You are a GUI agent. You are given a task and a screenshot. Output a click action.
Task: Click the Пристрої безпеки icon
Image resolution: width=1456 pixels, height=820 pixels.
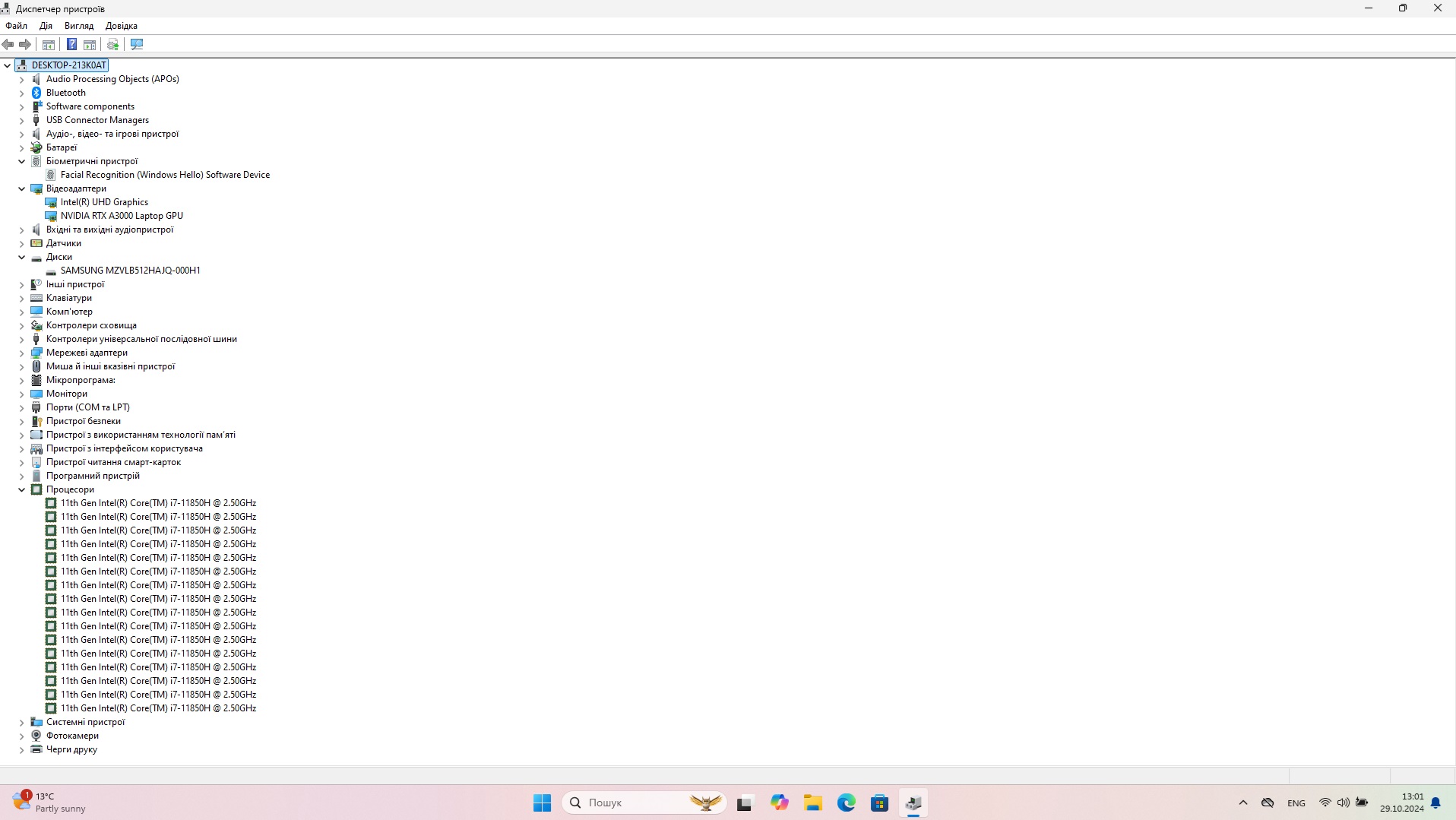click(x=36, y=421)
